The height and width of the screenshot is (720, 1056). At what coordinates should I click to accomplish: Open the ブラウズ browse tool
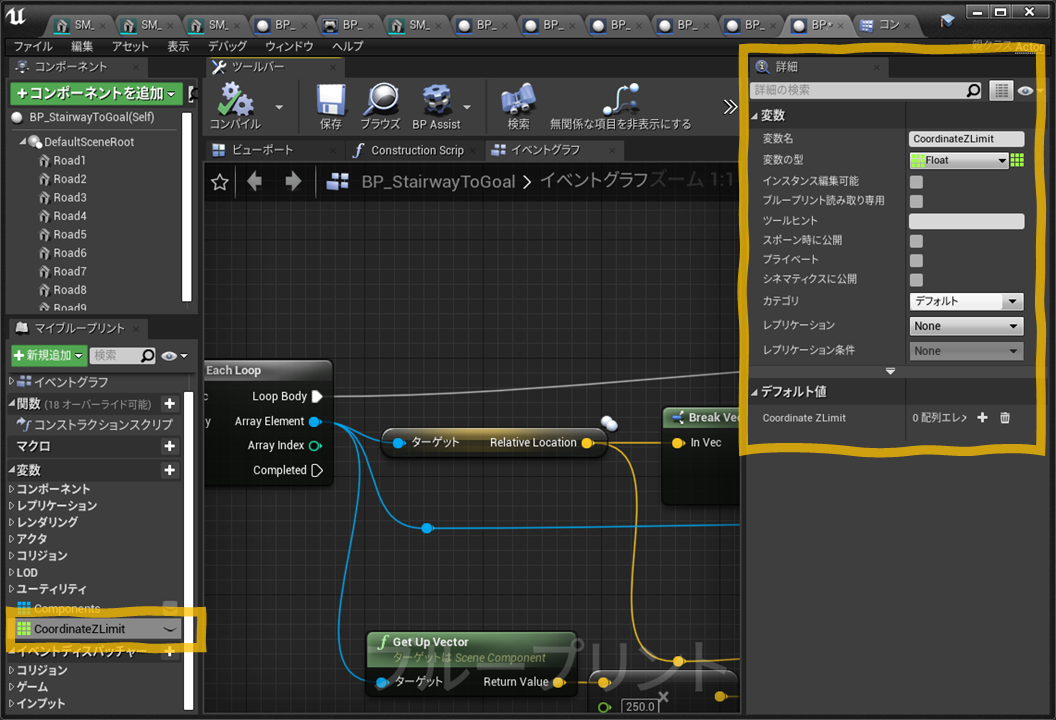coord(381,106)
